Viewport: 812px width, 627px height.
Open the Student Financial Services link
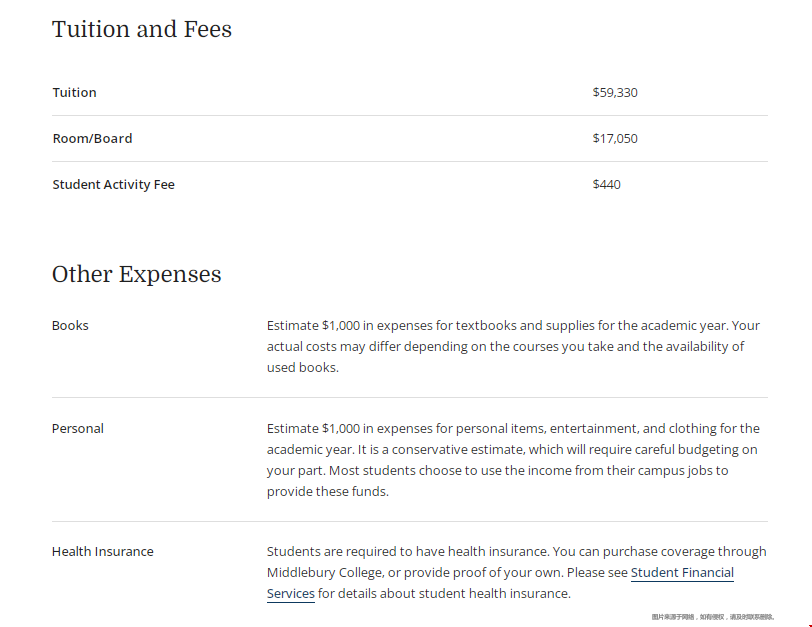point(682,573)
